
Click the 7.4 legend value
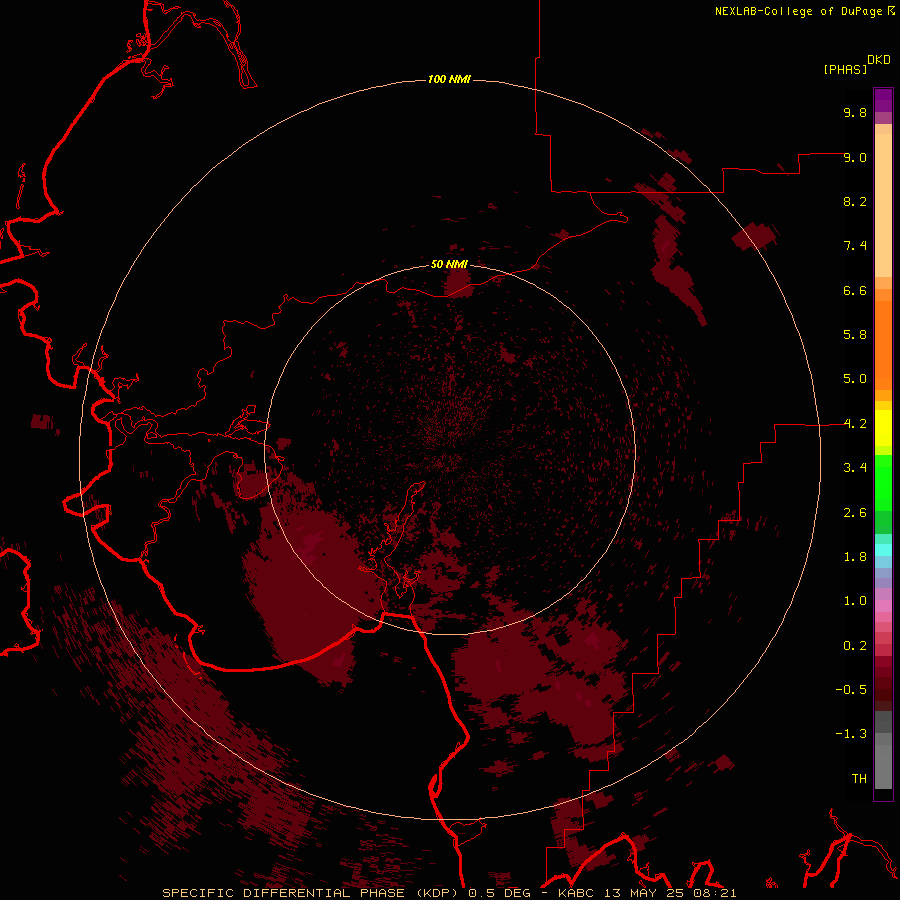pyautogui.click(x=855, y=246)
